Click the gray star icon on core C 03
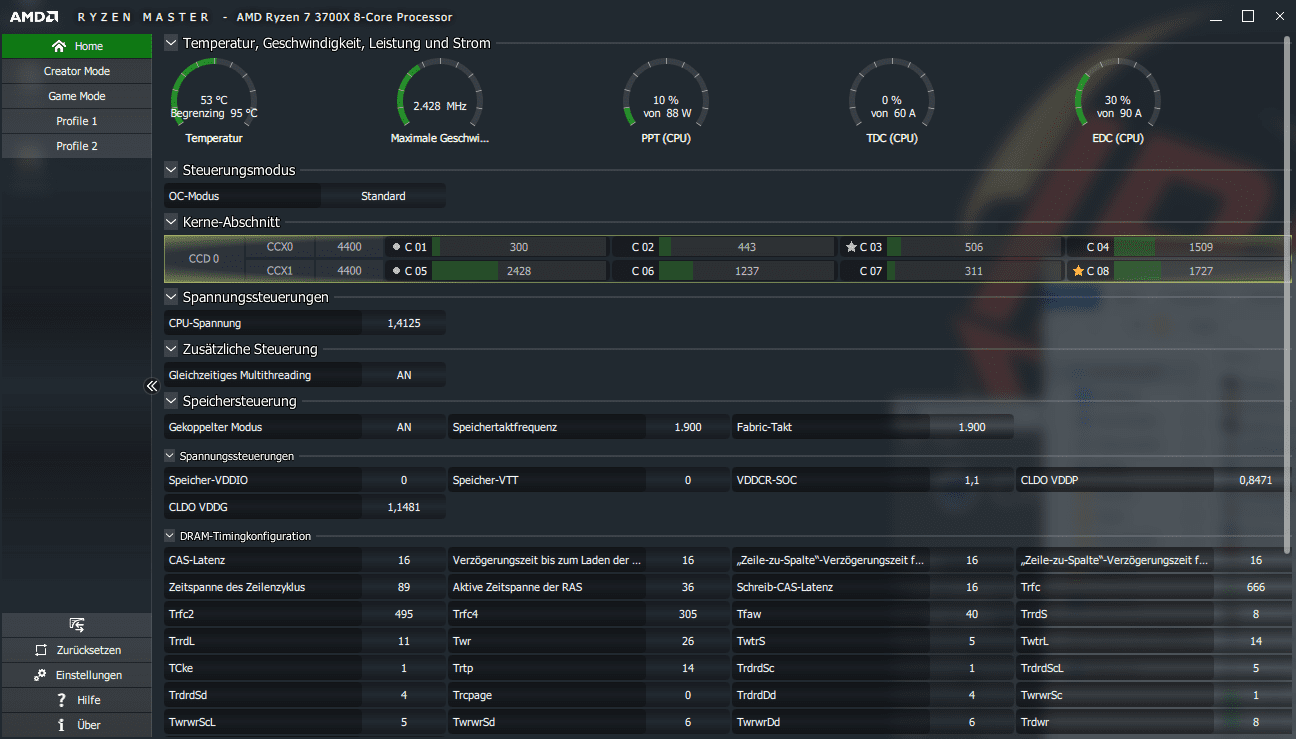1296x739 pixels. 851,247
